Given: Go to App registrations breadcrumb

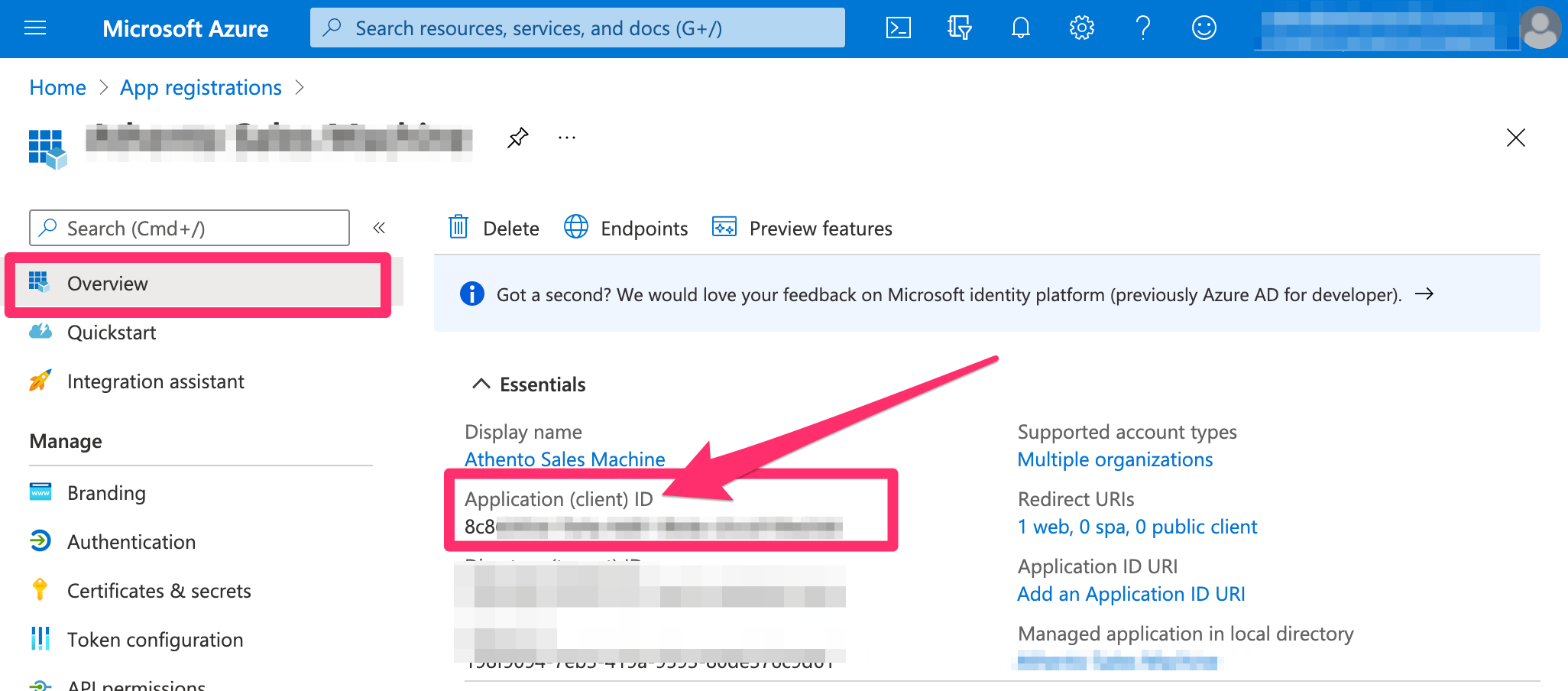Looking at the screenshot, I should pos(201,88).
